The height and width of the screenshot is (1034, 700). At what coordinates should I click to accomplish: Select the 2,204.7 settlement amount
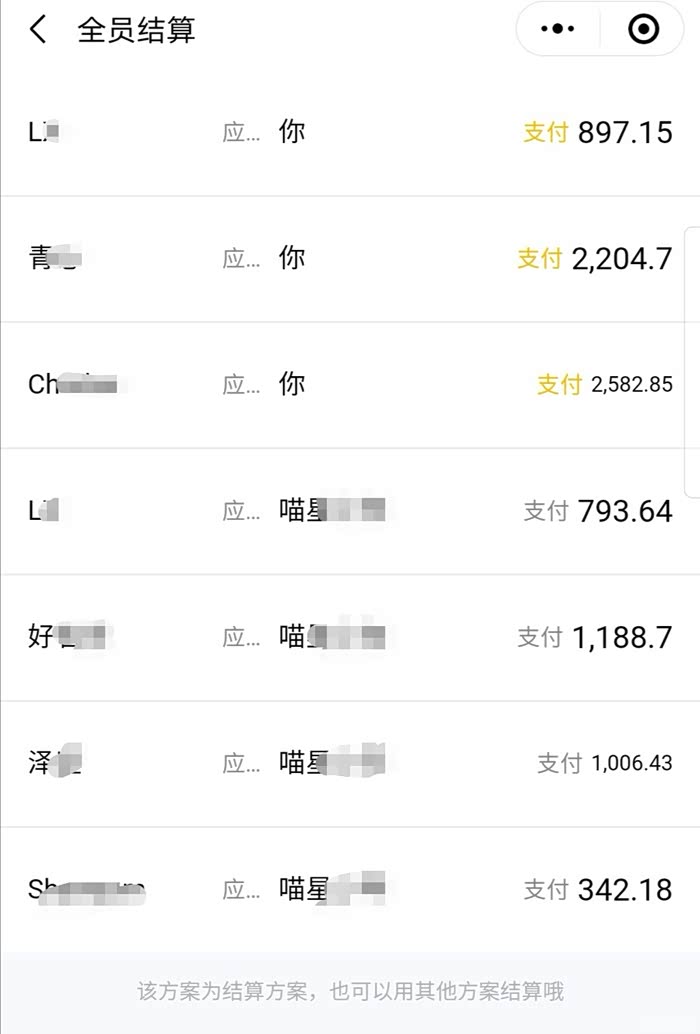point(622,258)
